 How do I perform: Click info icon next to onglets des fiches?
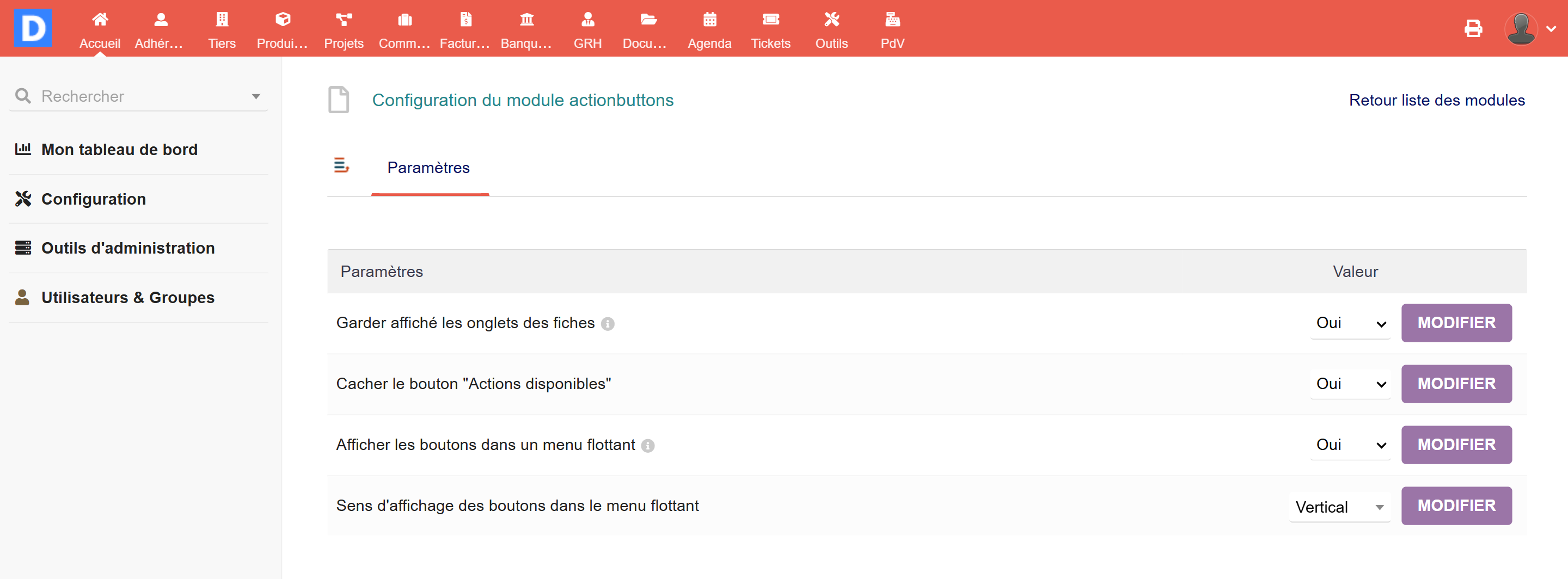[x=608, y=324]
